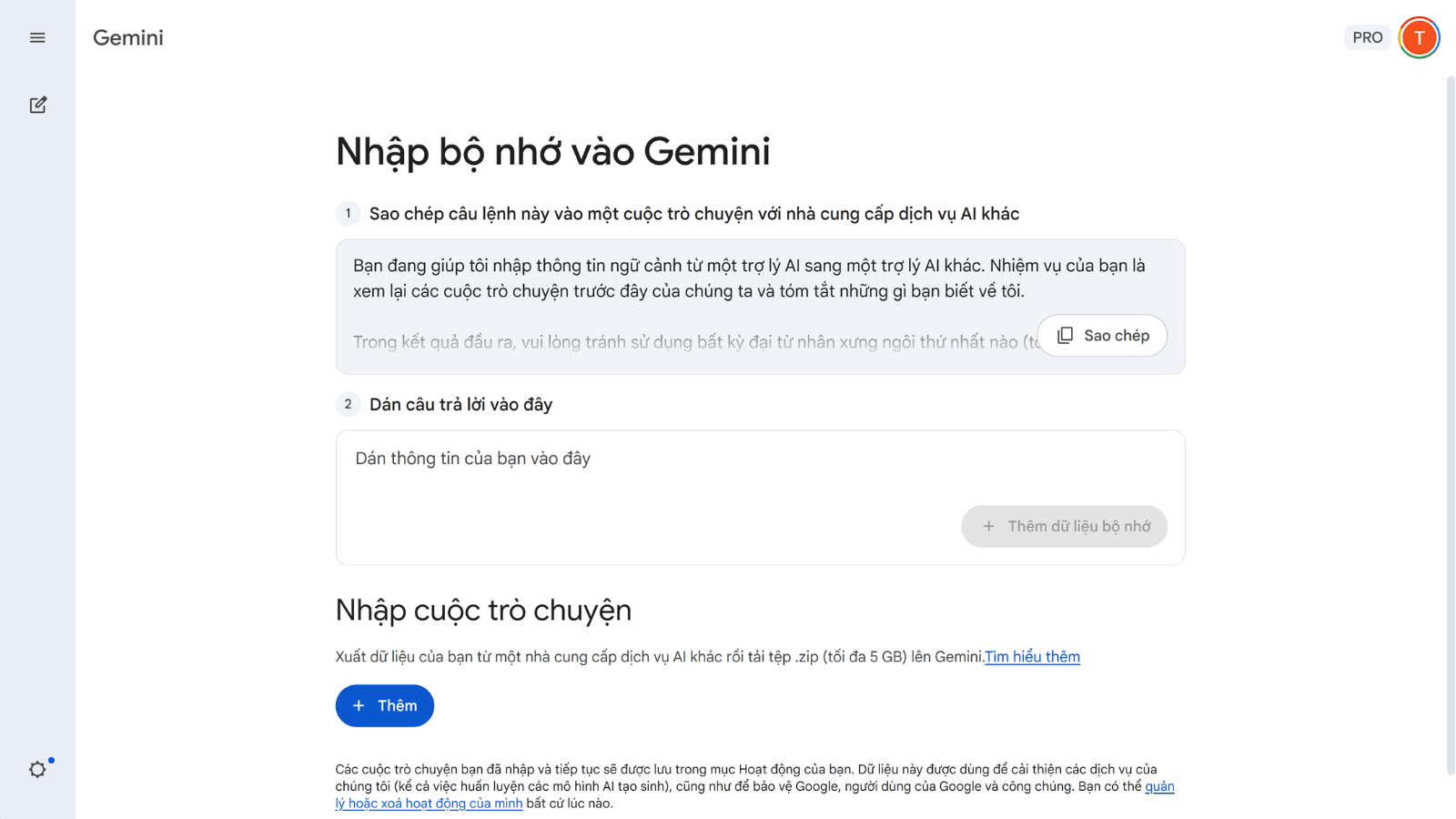1456x819 pixels.
Task: Click the Dán câu trả lời vào đây label
Action: (460, 405)
